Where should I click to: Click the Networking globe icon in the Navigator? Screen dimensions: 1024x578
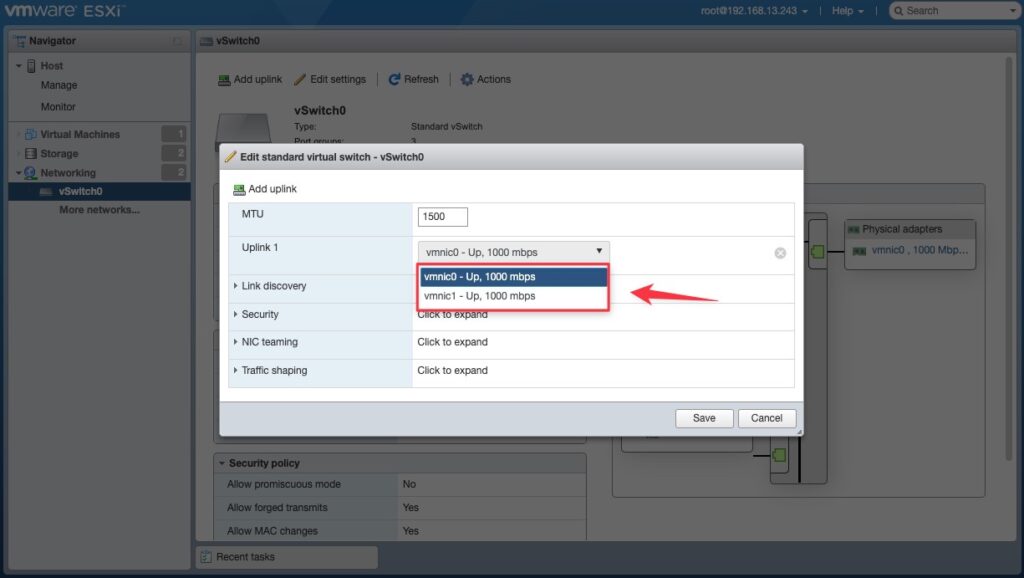tap(30, 173)
